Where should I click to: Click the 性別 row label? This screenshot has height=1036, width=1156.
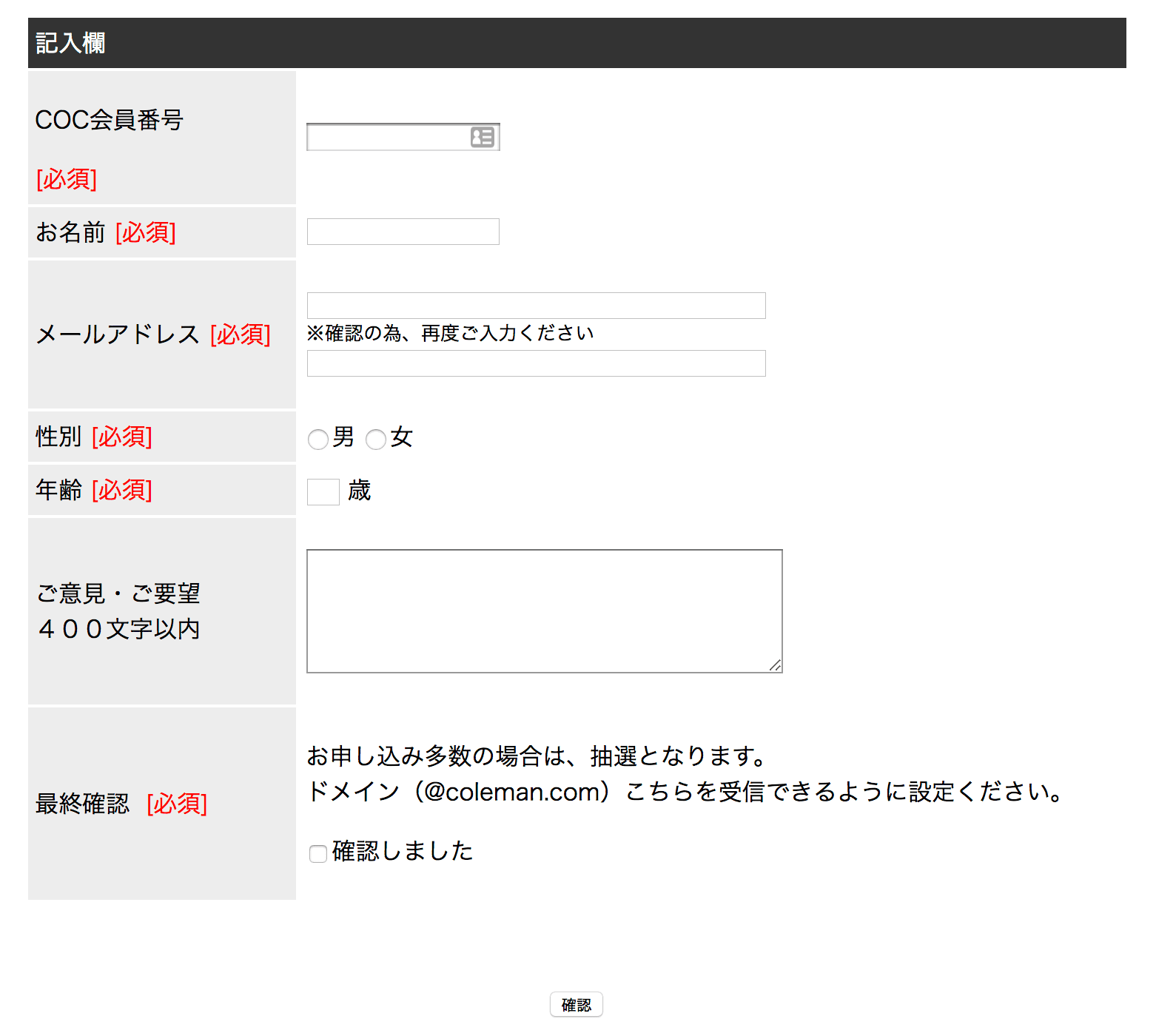(58, 437)
